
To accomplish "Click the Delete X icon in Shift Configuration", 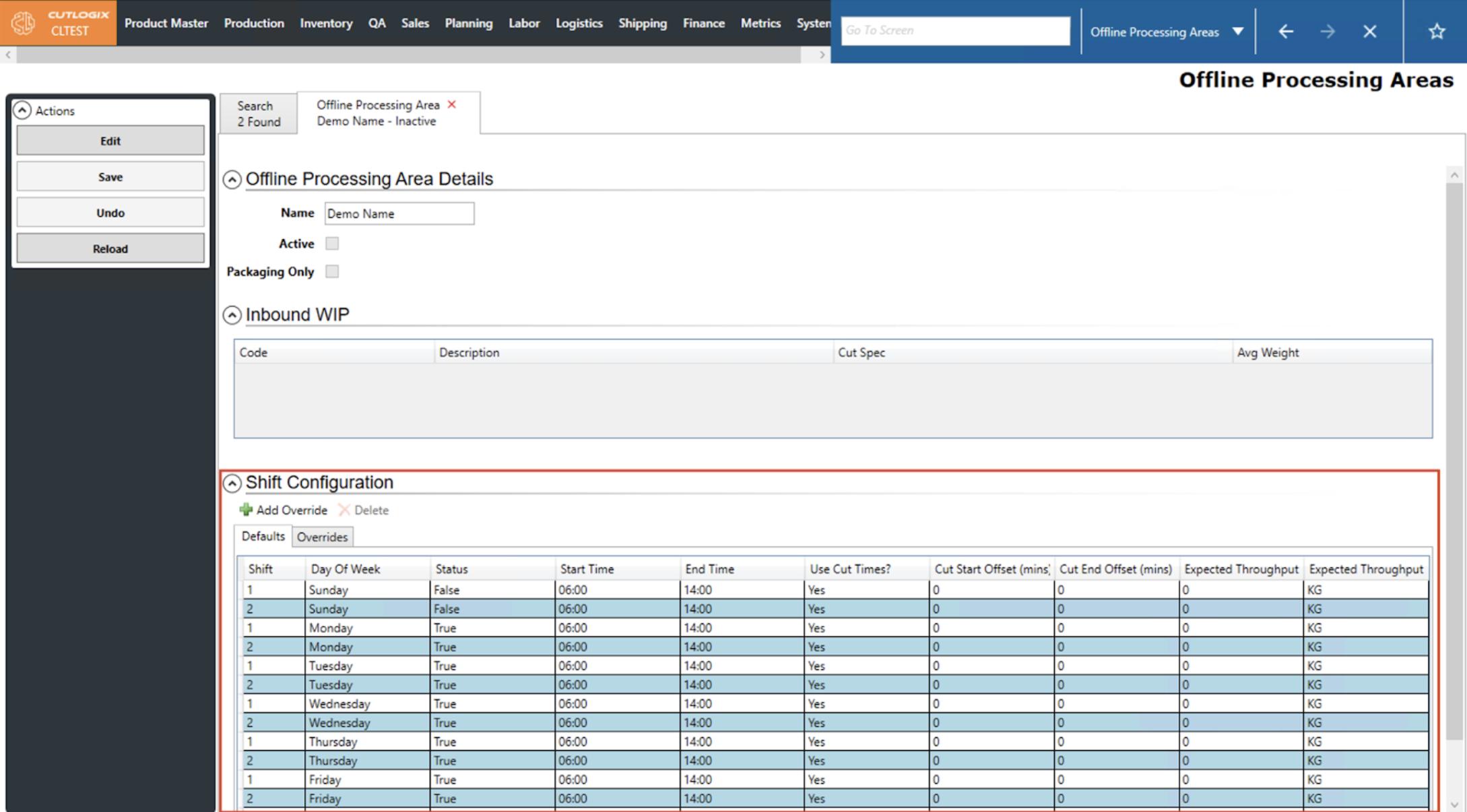I will (x=344, y=510).
